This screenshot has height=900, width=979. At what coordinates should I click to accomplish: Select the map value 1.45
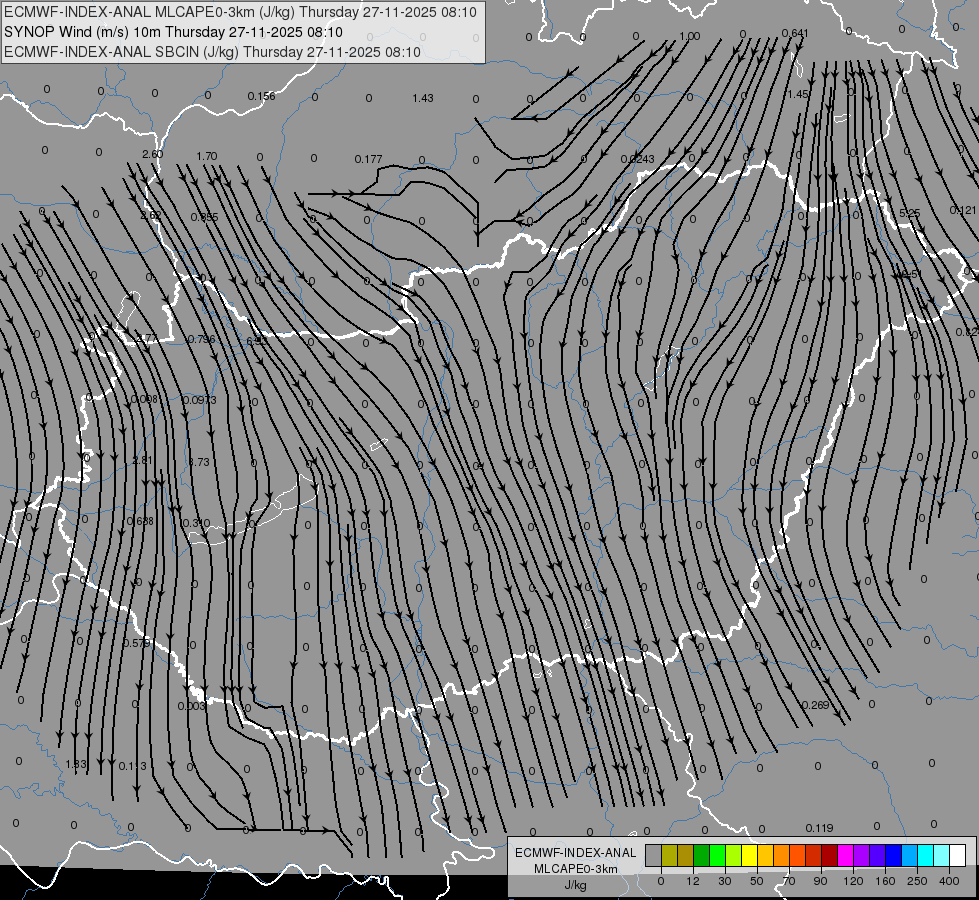pyautogui.click(x=798, y=94)
